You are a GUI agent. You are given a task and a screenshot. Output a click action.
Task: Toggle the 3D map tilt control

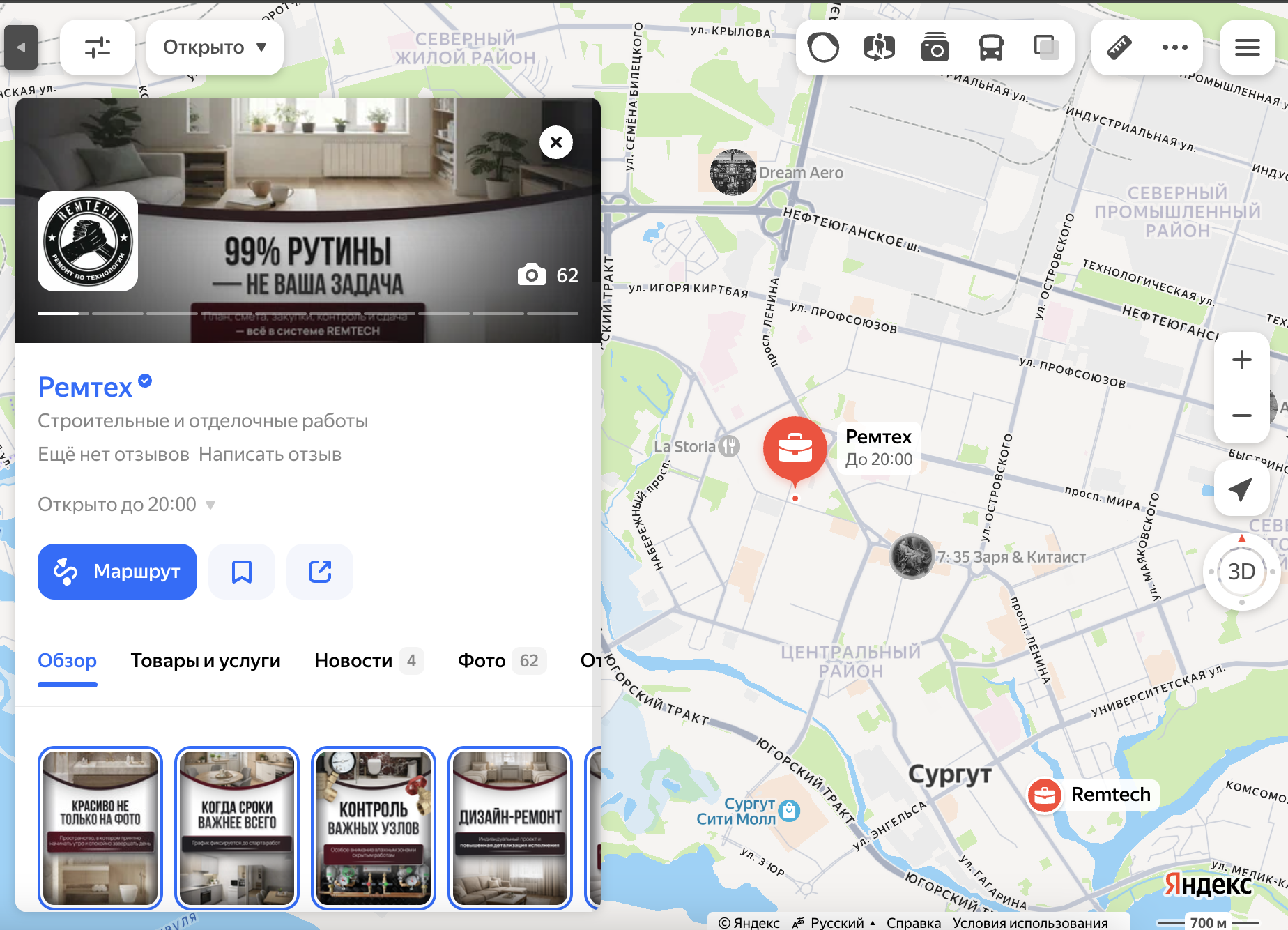point(1241,572)
